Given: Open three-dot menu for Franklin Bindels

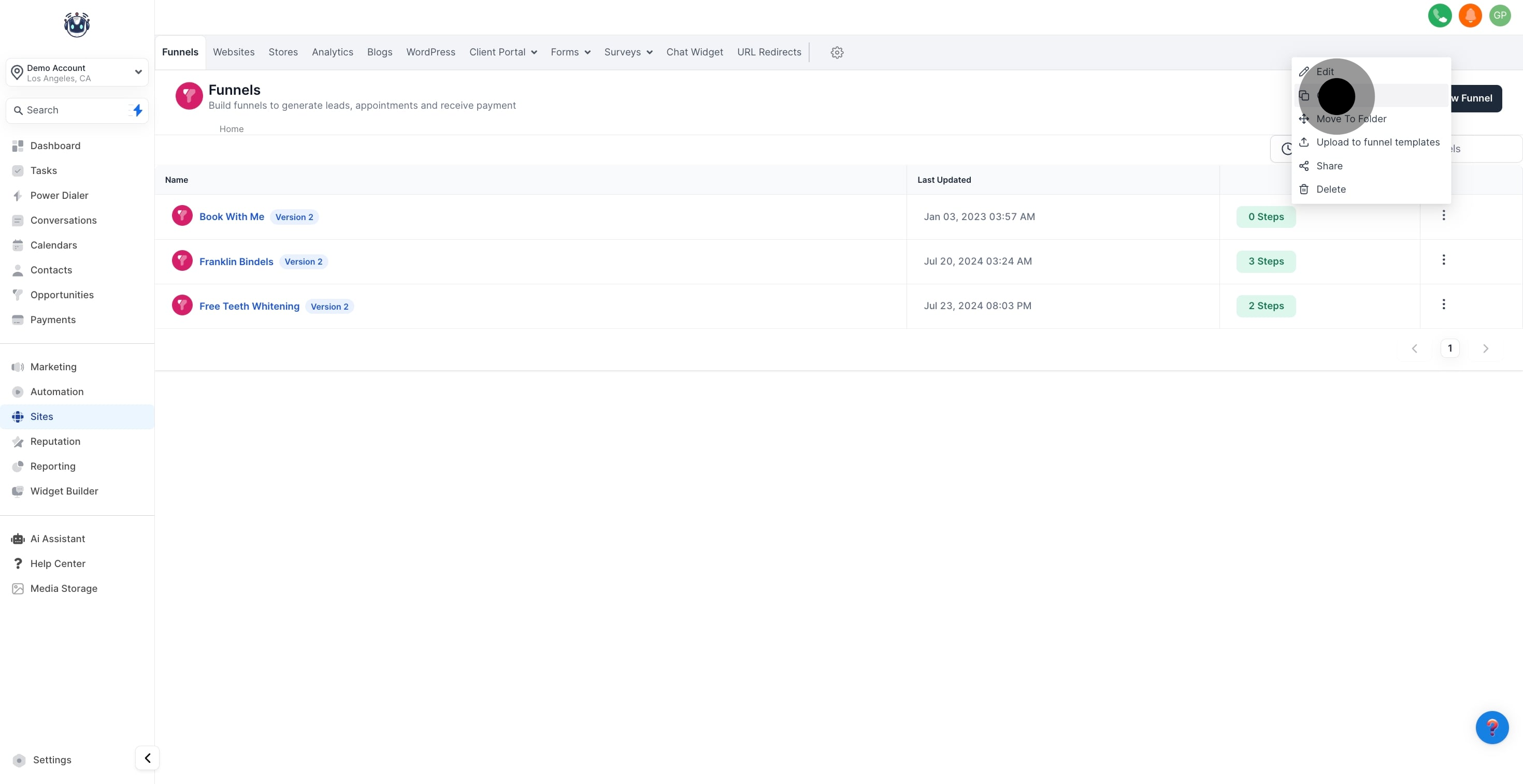Looking at the screenshot, I should (1443, 260).
